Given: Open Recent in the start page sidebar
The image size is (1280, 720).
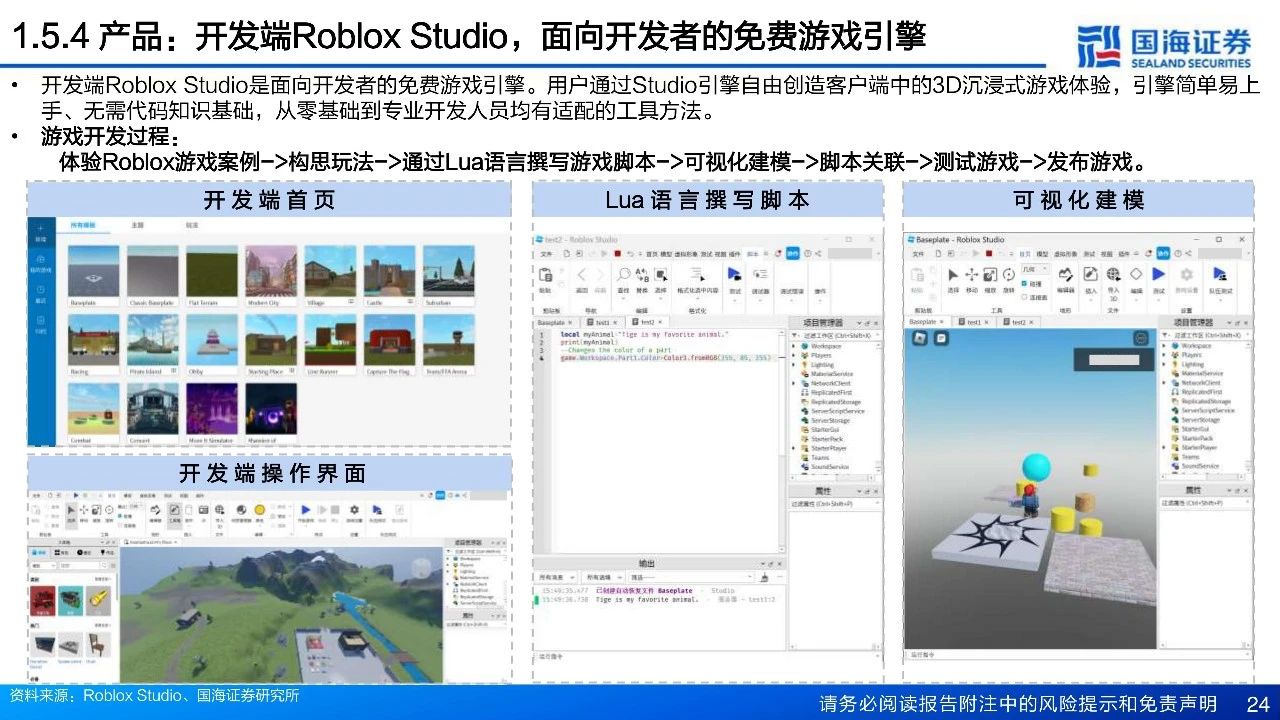Looking at the screenshot, I should tap(41, 294).
